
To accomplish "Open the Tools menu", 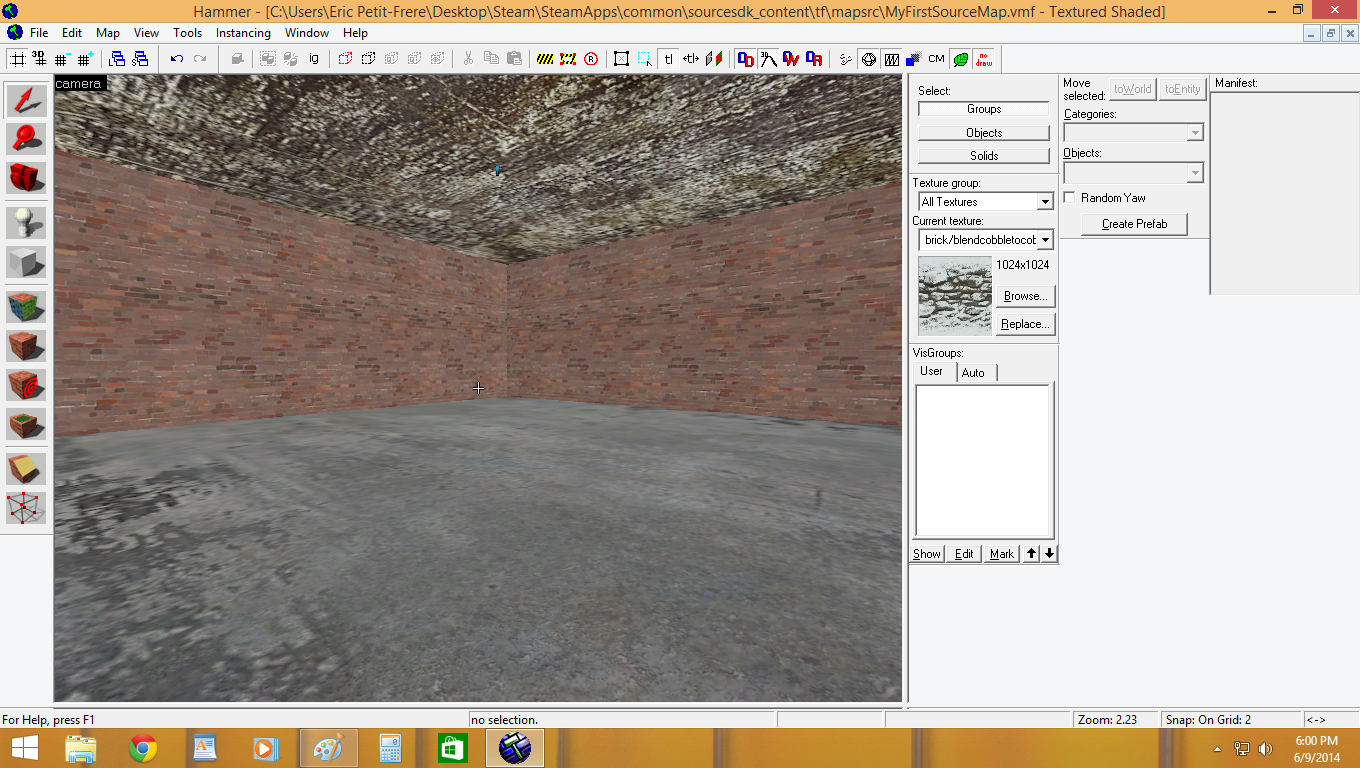I will (x=187, y=32).
